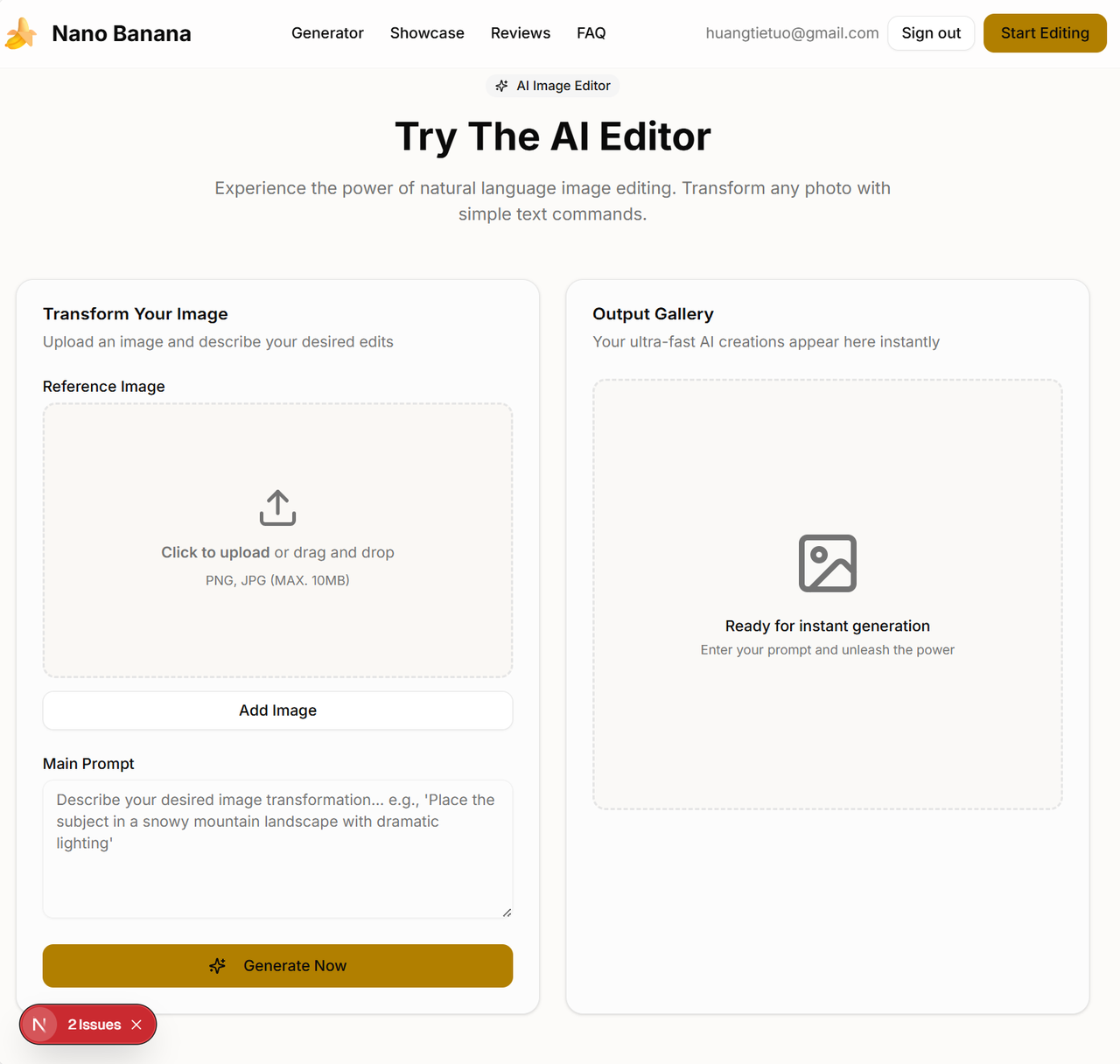Dismiss the 2 Issues badge with X

pos(136,1025)
